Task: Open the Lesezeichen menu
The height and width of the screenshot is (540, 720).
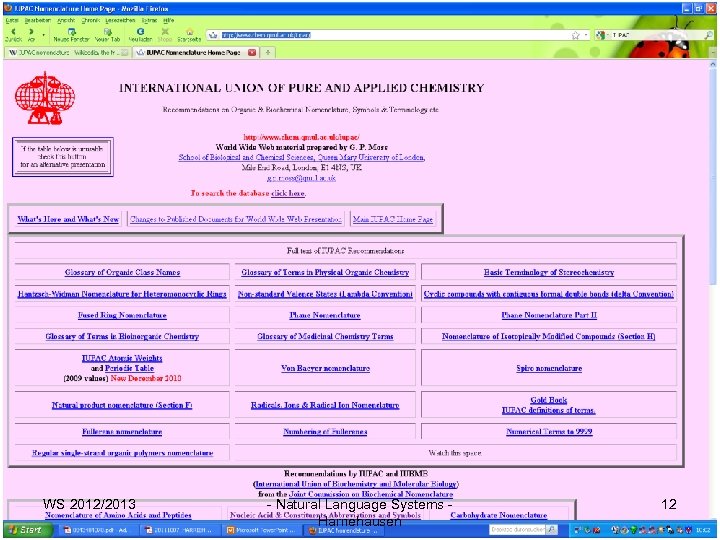Action: point(120,20)
